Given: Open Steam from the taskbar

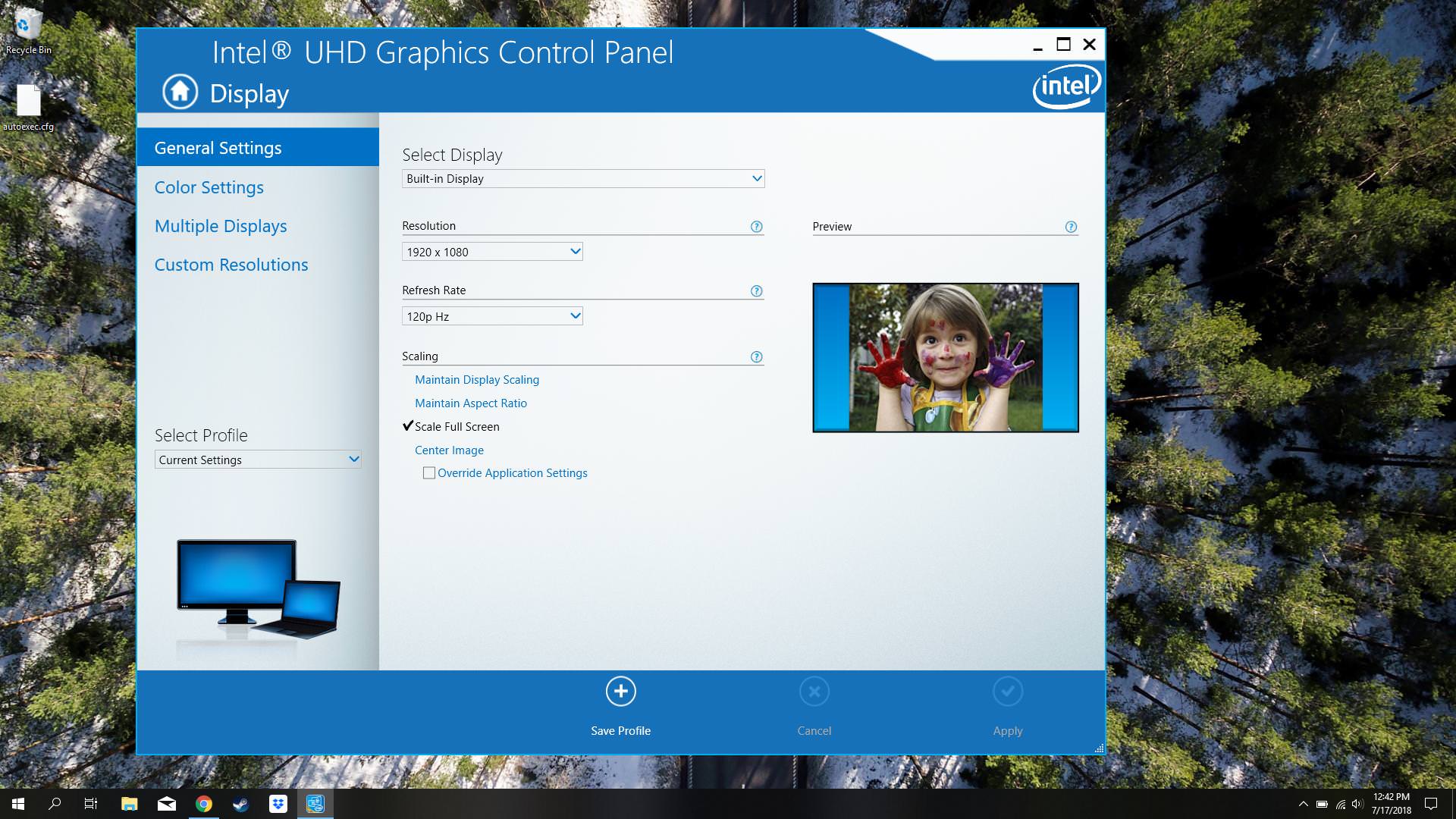Looking at the screenshot, I should point(240,804).
